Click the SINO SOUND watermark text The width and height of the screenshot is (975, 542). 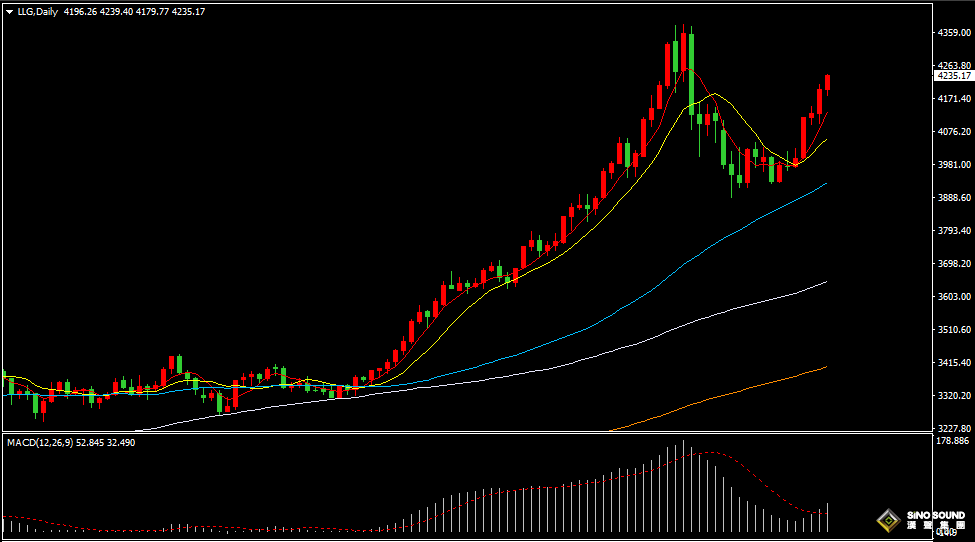[935, 517]
